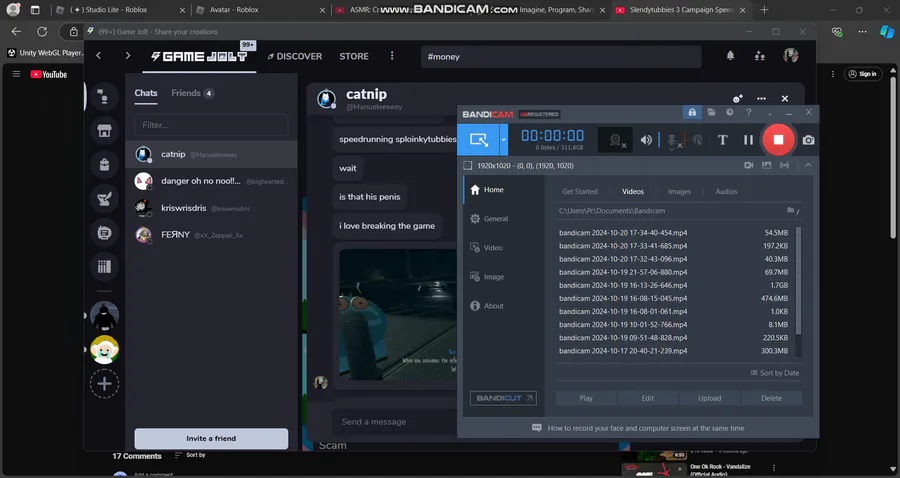Image resolution: width=900 pixels, height=478 pixels.
Task: Add a community with the plus circle
Action: point(104,384)
